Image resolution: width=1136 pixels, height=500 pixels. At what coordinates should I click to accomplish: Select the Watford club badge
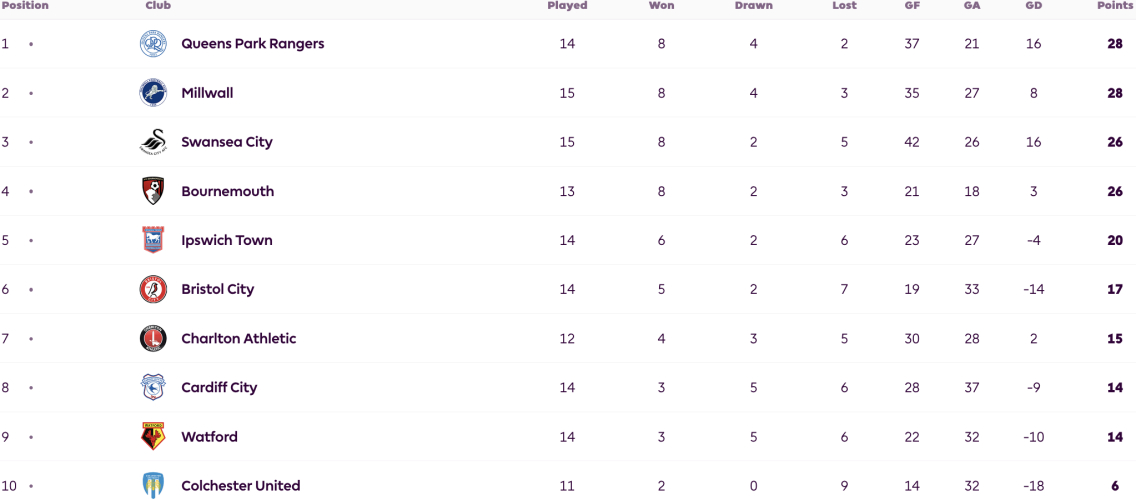pos(153,436)
